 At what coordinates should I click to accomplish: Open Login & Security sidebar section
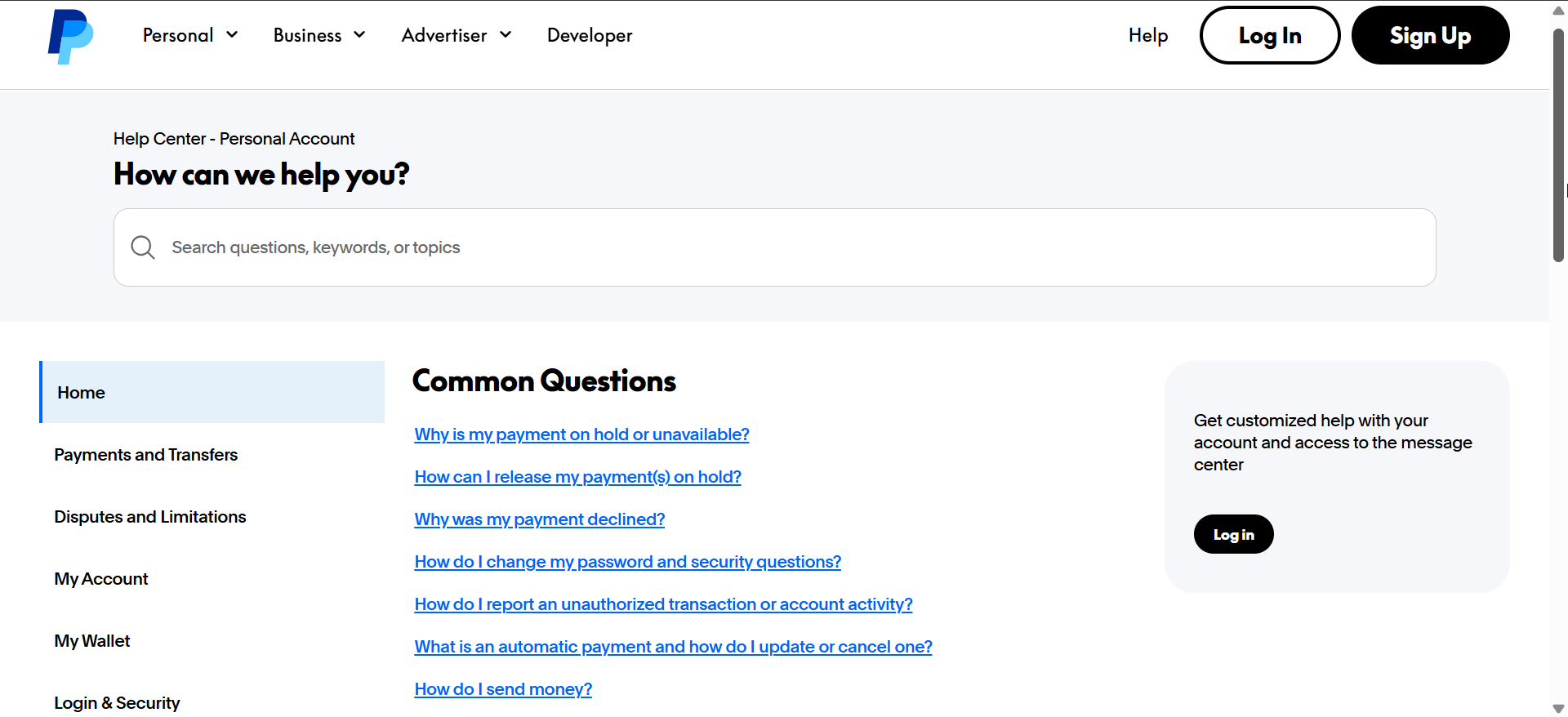(117, 703)
